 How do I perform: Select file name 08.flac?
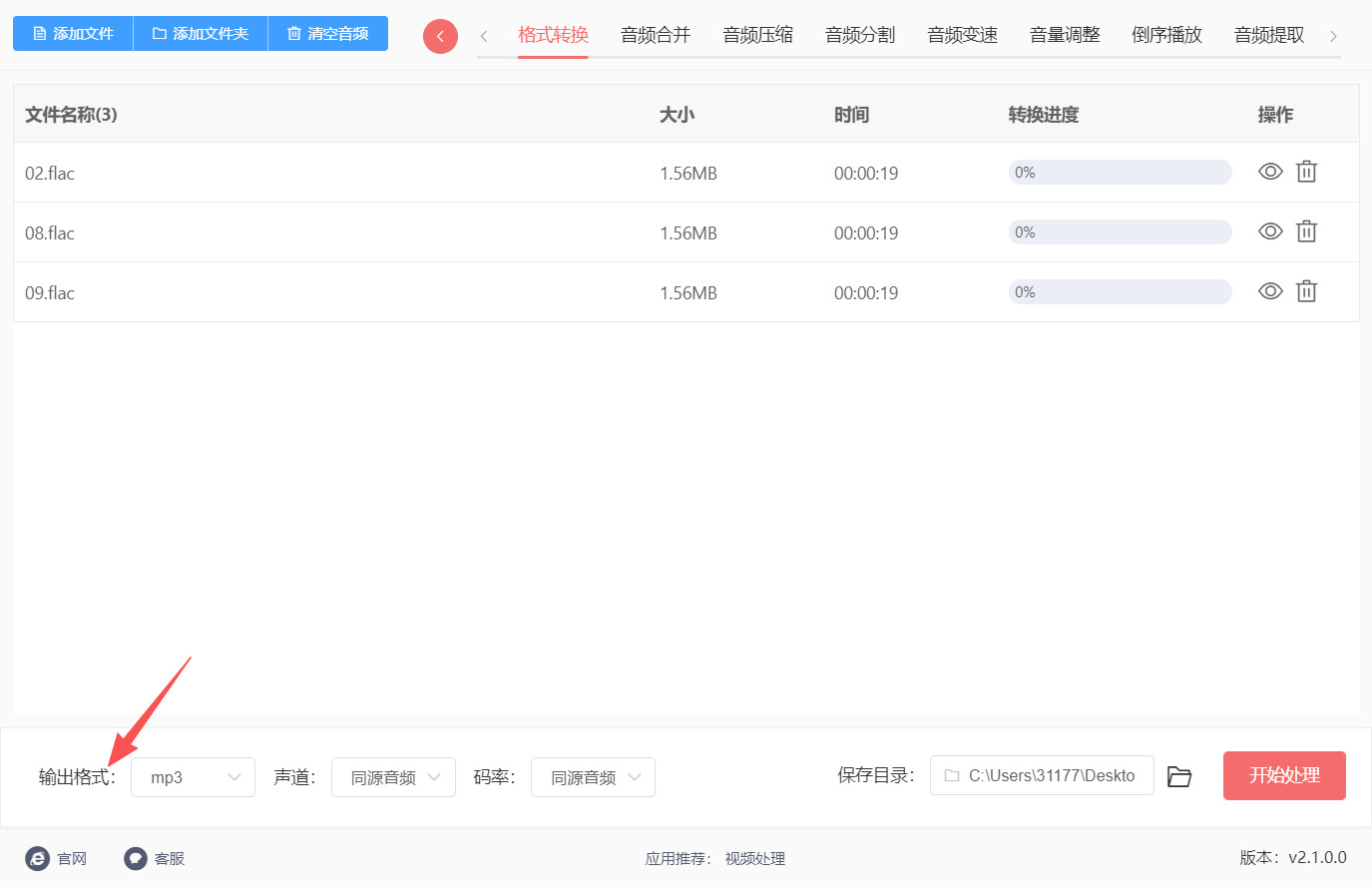(x=50, y=232)
